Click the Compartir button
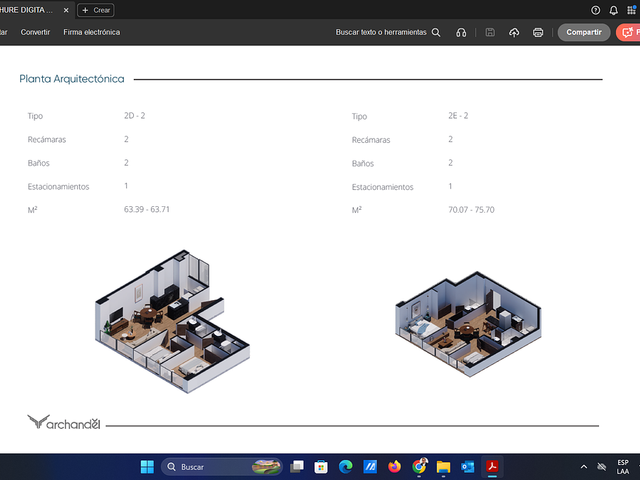 pos(584,32)
